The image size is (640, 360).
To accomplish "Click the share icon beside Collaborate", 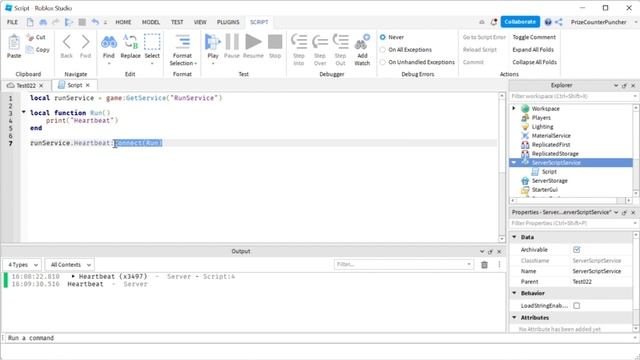I will coord(558,22).
